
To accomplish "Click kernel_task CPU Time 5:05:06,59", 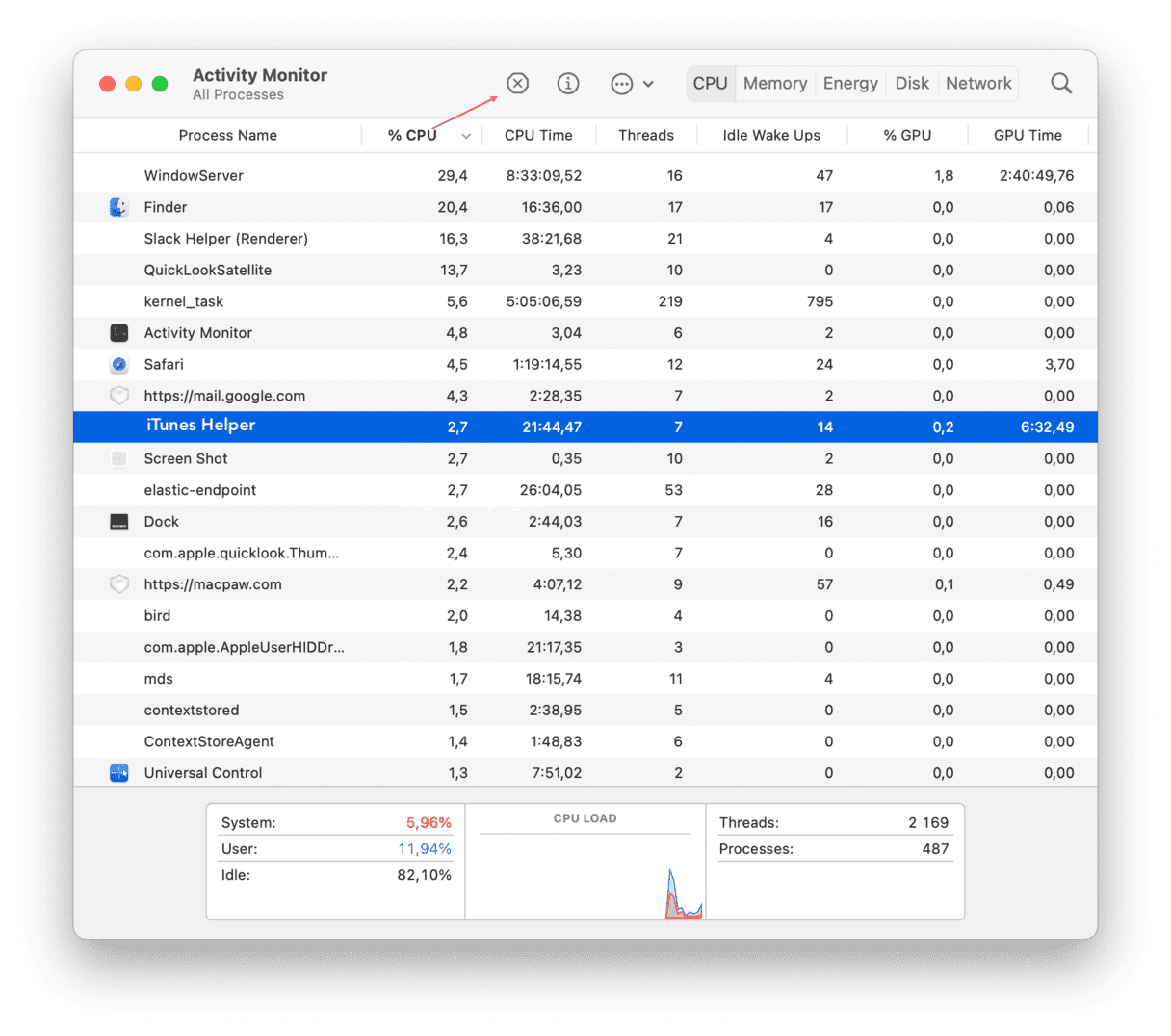I will click(544, 301).
